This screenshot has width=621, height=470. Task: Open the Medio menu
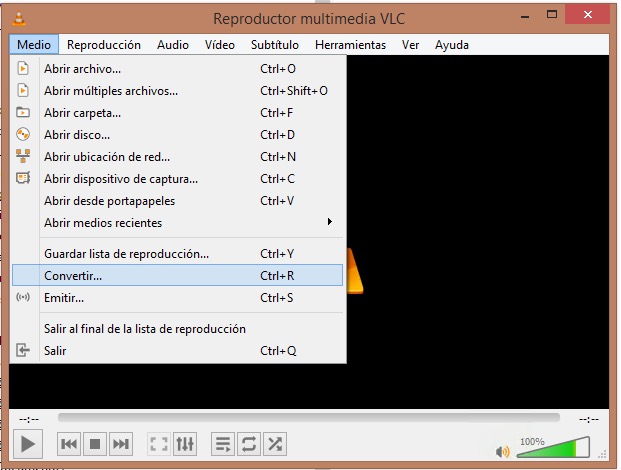click(34, 45)
